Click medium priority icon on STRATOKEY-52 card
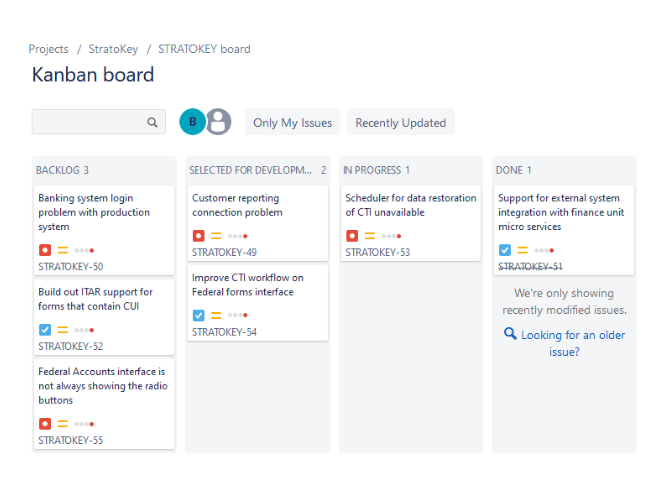660x497 pixels. [62, 330]
